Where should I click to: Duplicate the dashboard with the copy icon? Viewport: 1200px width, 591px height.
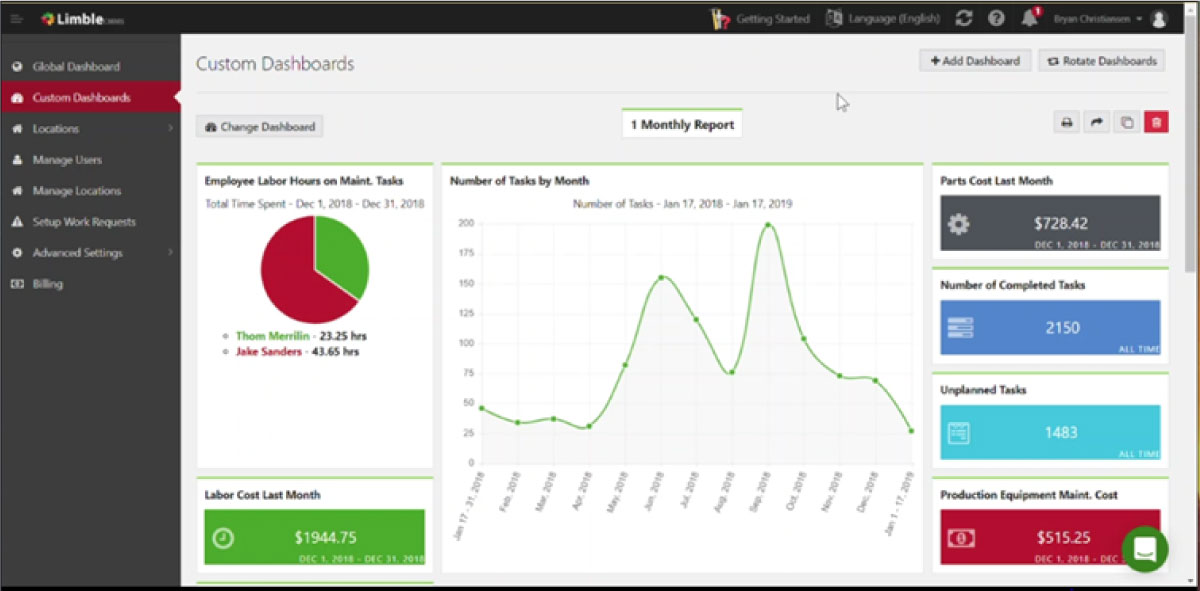click(x=1127, y=123)
